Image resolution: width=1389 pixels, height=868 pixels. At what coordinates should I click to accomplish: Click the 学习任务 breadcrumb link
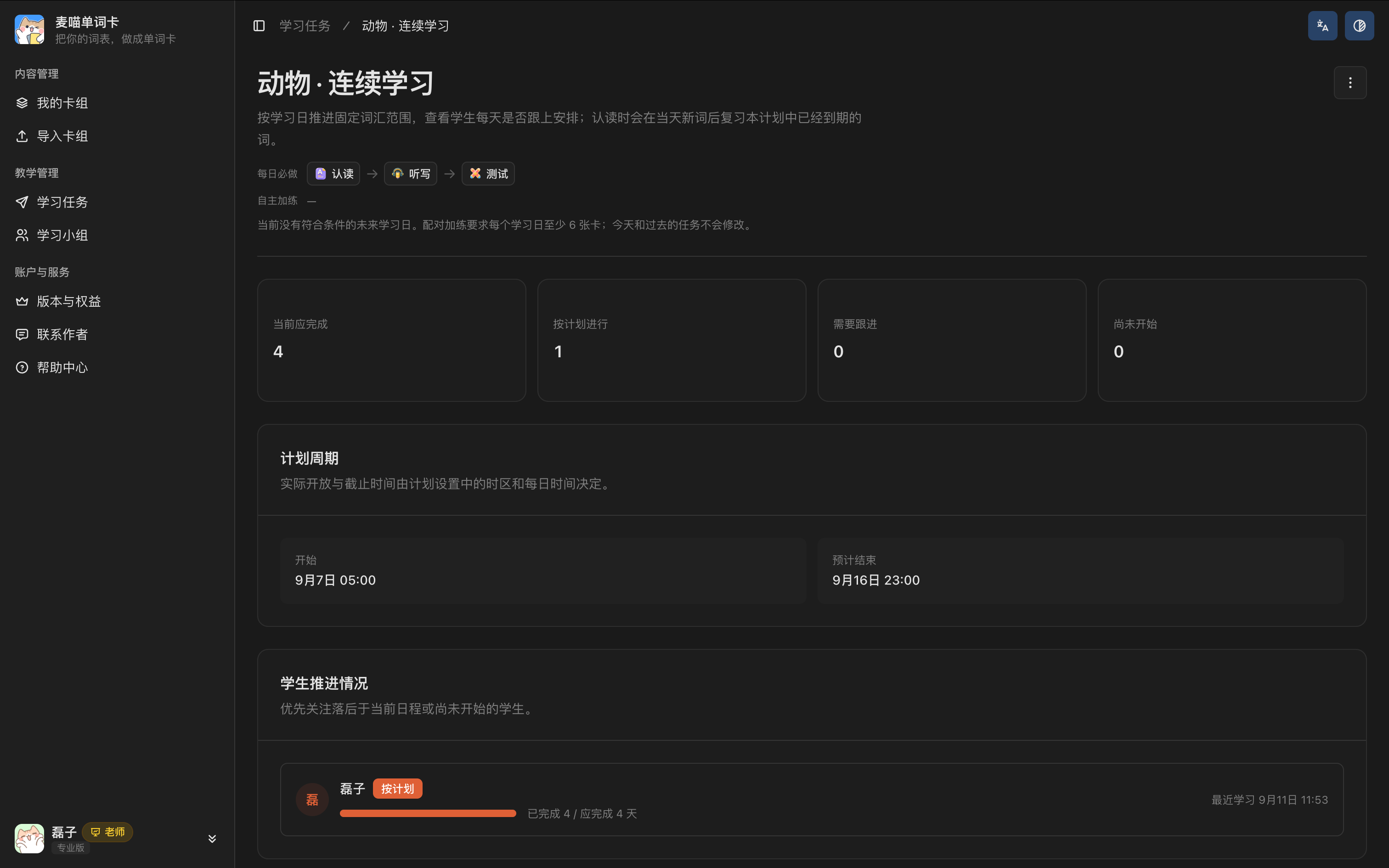305,26
